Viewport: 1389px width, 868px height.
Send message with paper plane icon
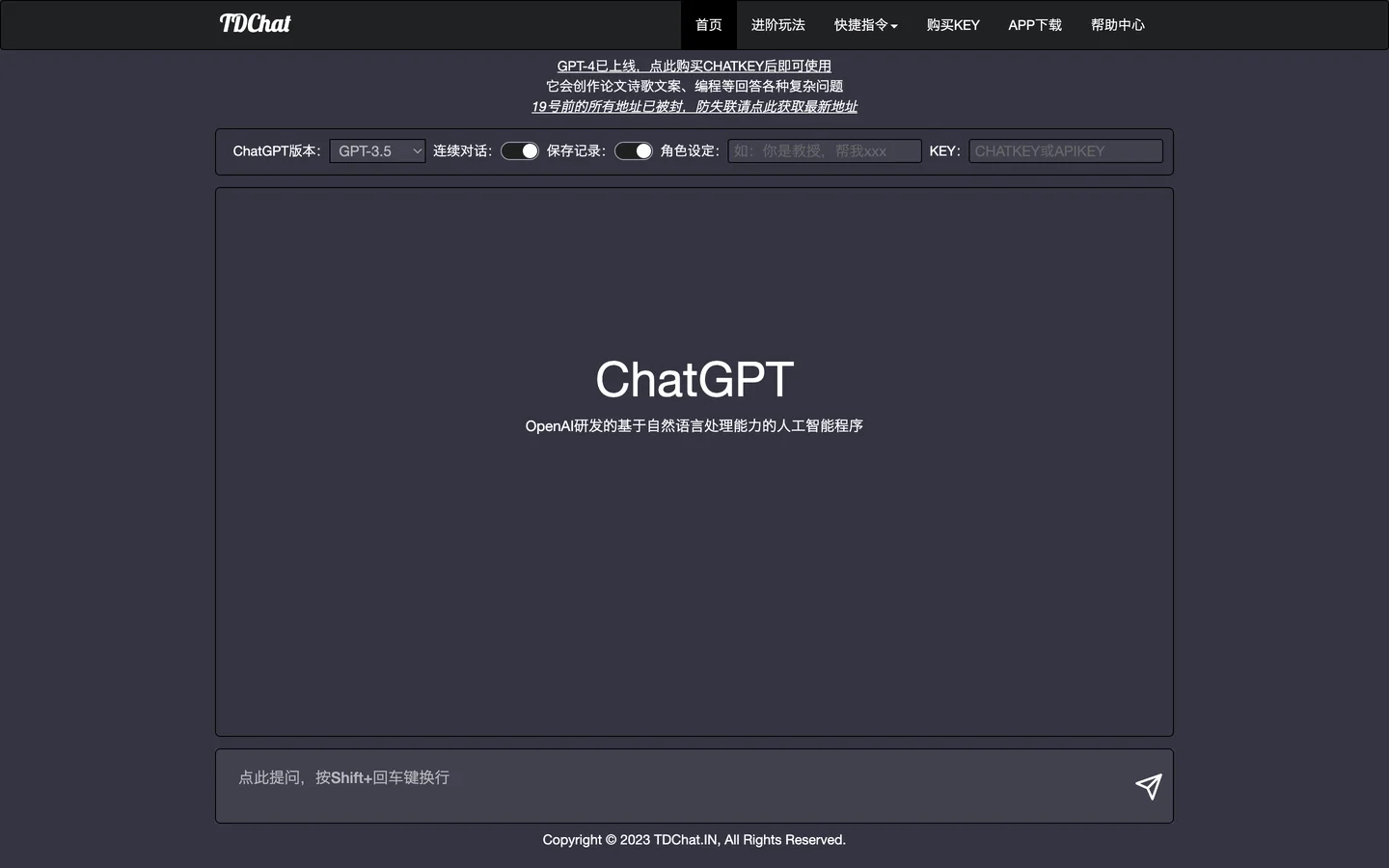pos(1148,786)
